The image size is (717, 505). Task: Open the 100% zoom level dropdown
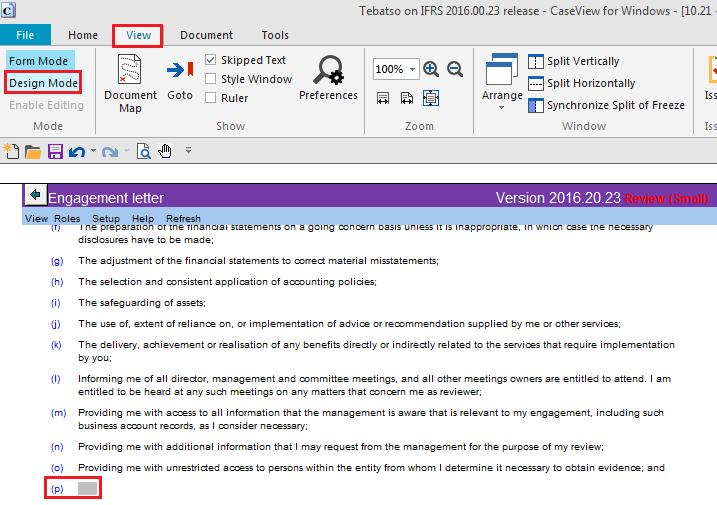tap(411, 69)
